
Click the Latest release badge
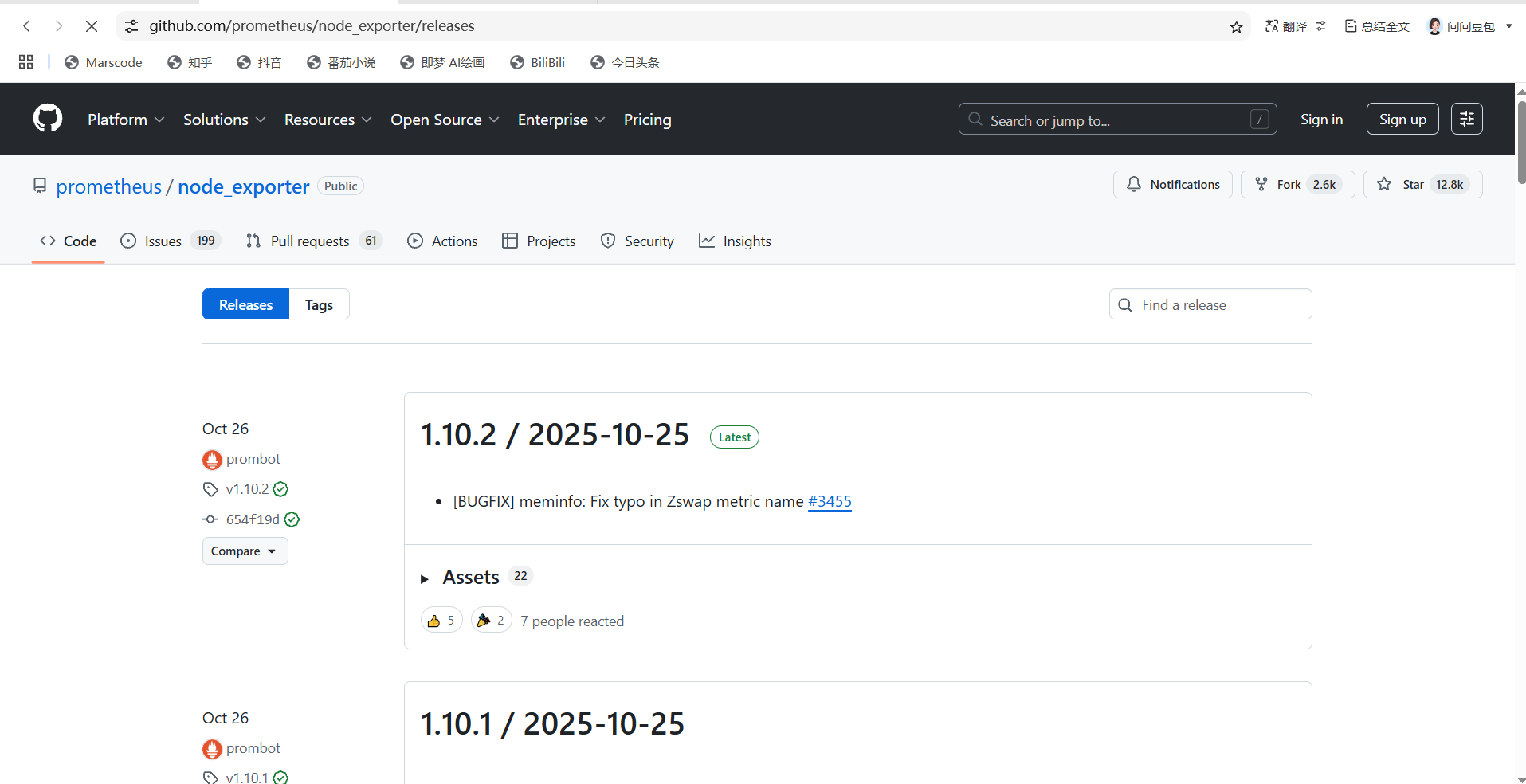pos(734,437)
